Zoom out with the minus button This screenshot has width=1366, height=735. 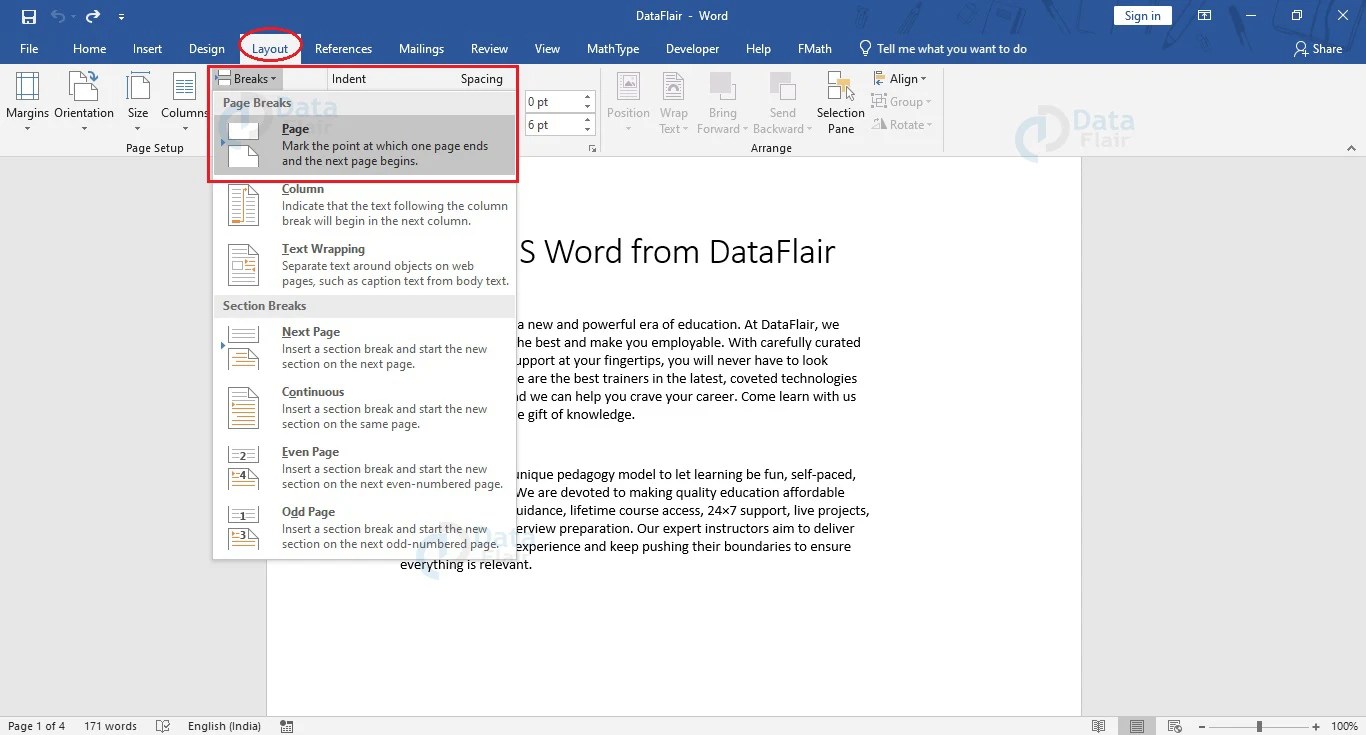click(1203, 726)
